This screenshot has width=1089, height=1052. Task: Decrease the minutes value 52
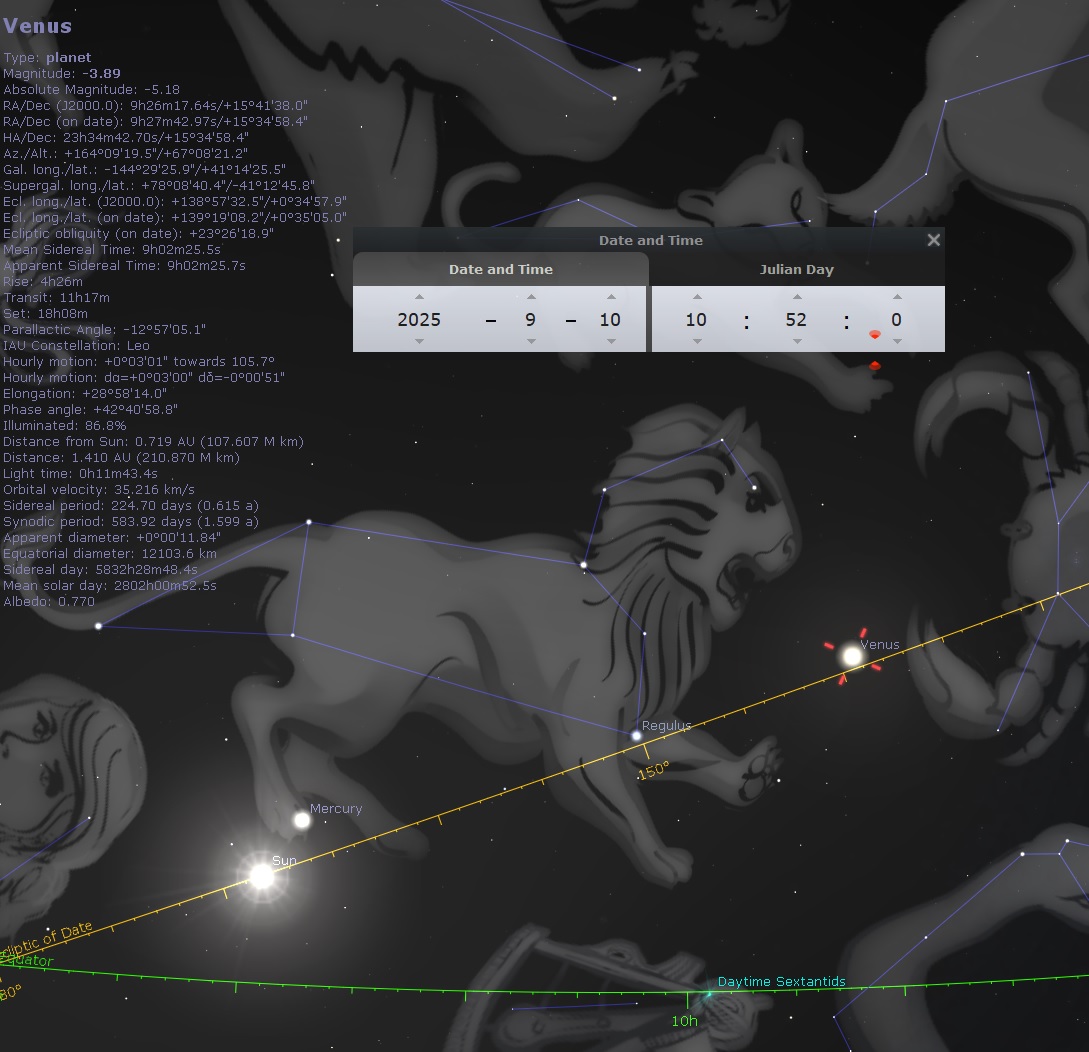click(797, 341)
